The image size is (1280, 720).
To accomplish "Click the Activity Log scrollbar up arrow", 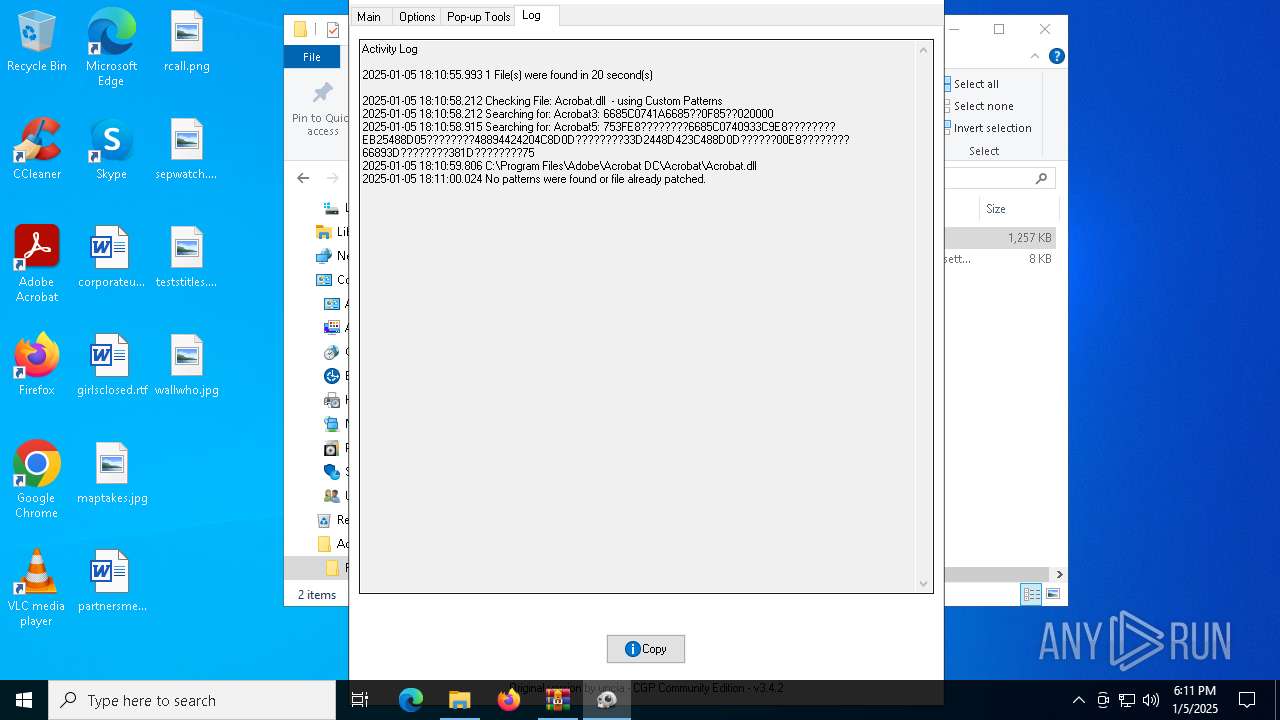I will [924, 50].
